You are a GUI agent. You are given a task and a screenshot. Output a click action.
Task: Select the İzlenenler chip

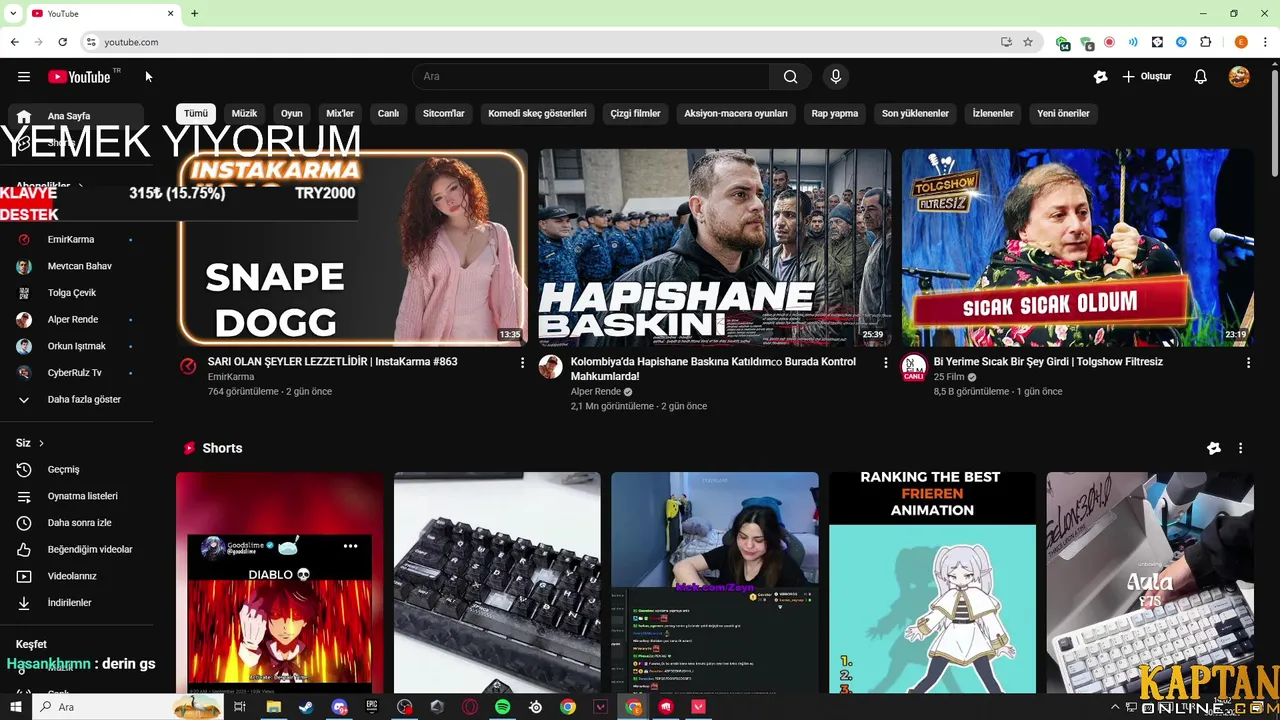coord(993,113)
